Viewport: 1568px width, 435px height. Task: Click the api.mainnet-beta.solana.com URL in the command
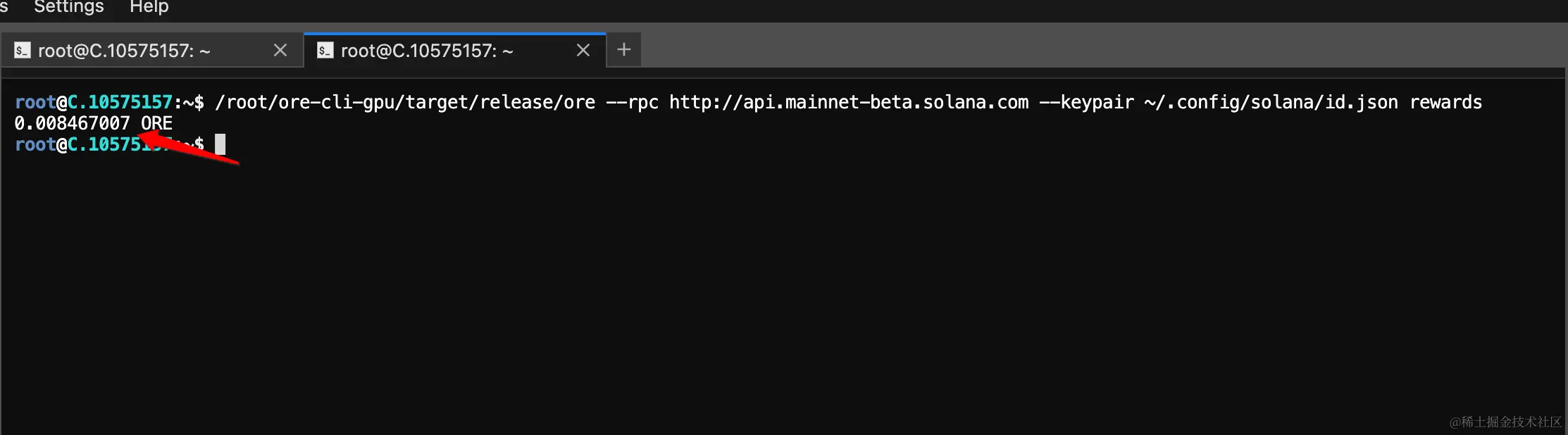click(x=848, y=103)
